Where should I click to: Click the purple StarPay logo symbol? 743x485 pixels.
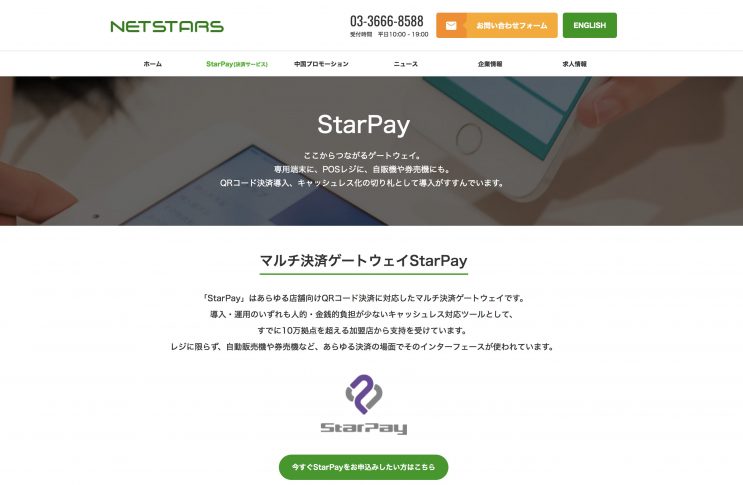(x=364, y=394)
